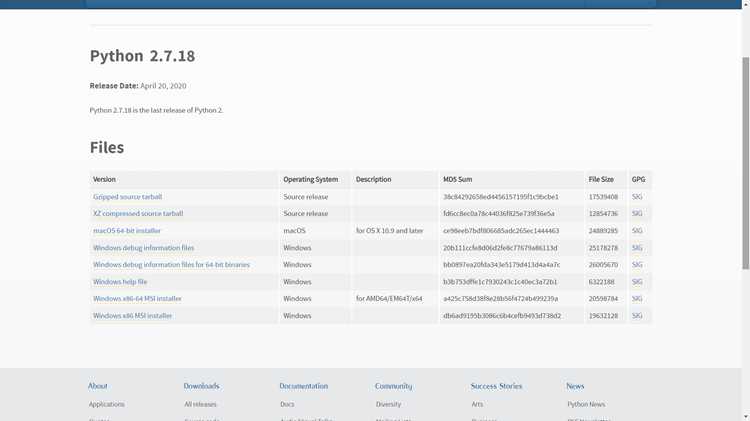Open SIG link for Gzipped source tarball
Image resolution: width=750 pixels, height=421 pixels.
click(637, 197)
